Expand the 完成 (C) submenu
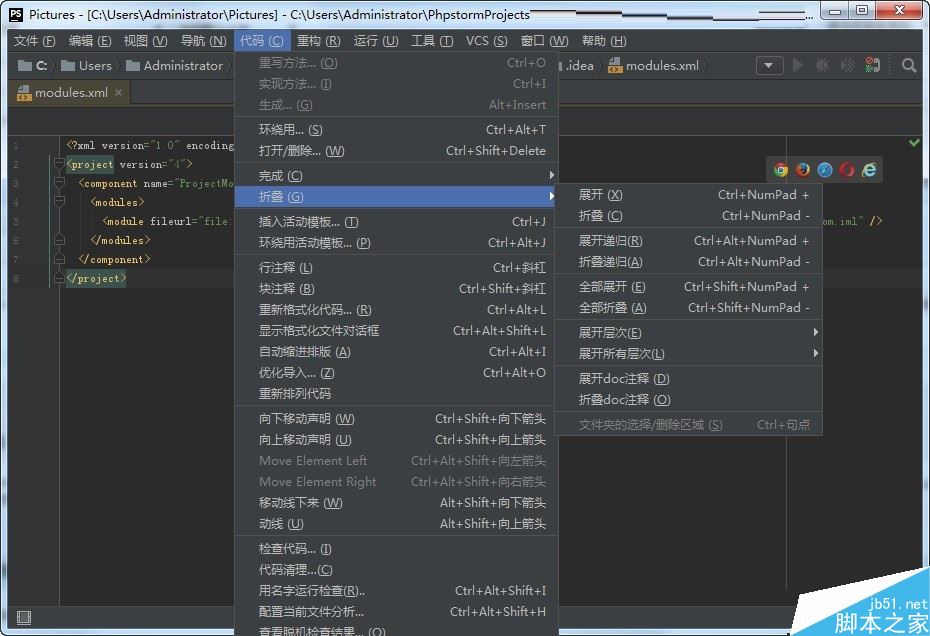This screenshot has width=930, height=636. point(397,176)
